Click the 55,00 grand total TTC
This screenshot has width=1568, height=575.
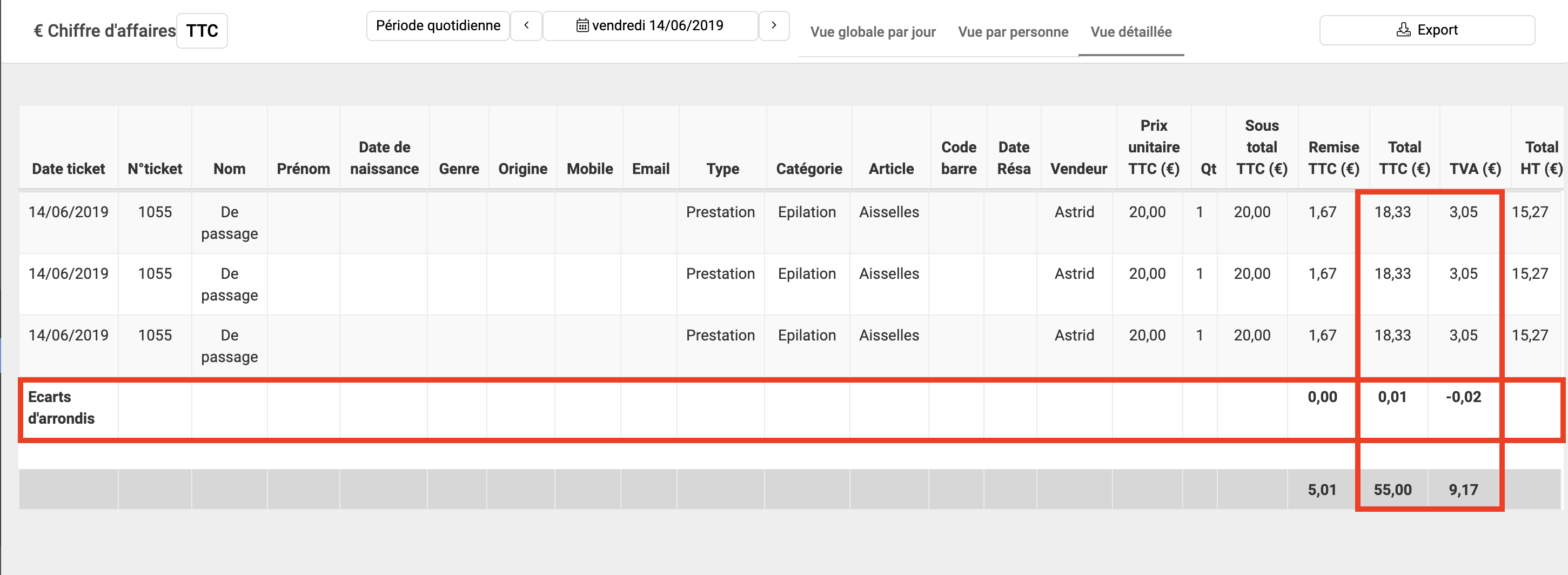[x=1392, y=490]
